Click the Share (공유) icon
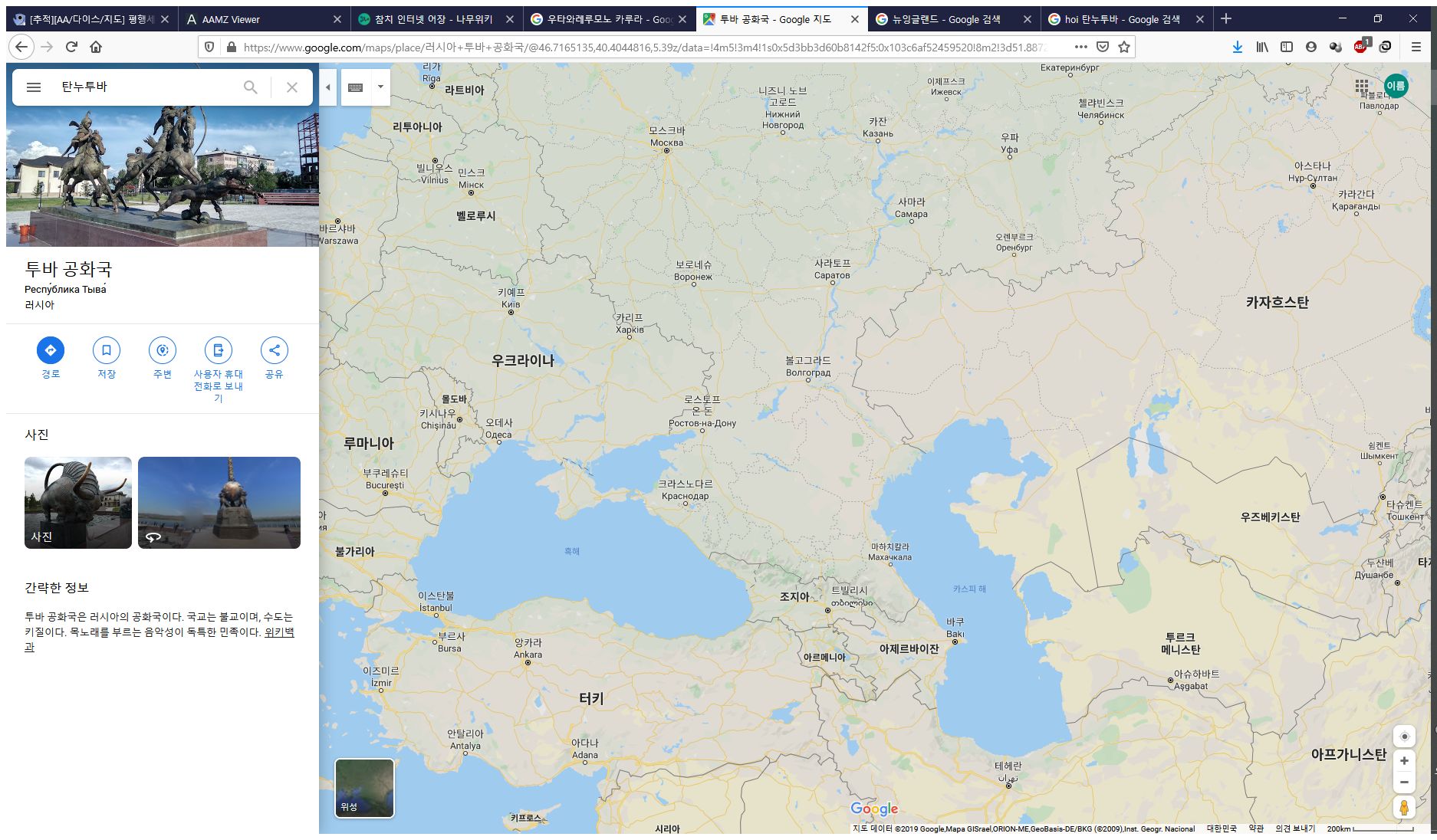1437x840 pixels. coord(274,350)
